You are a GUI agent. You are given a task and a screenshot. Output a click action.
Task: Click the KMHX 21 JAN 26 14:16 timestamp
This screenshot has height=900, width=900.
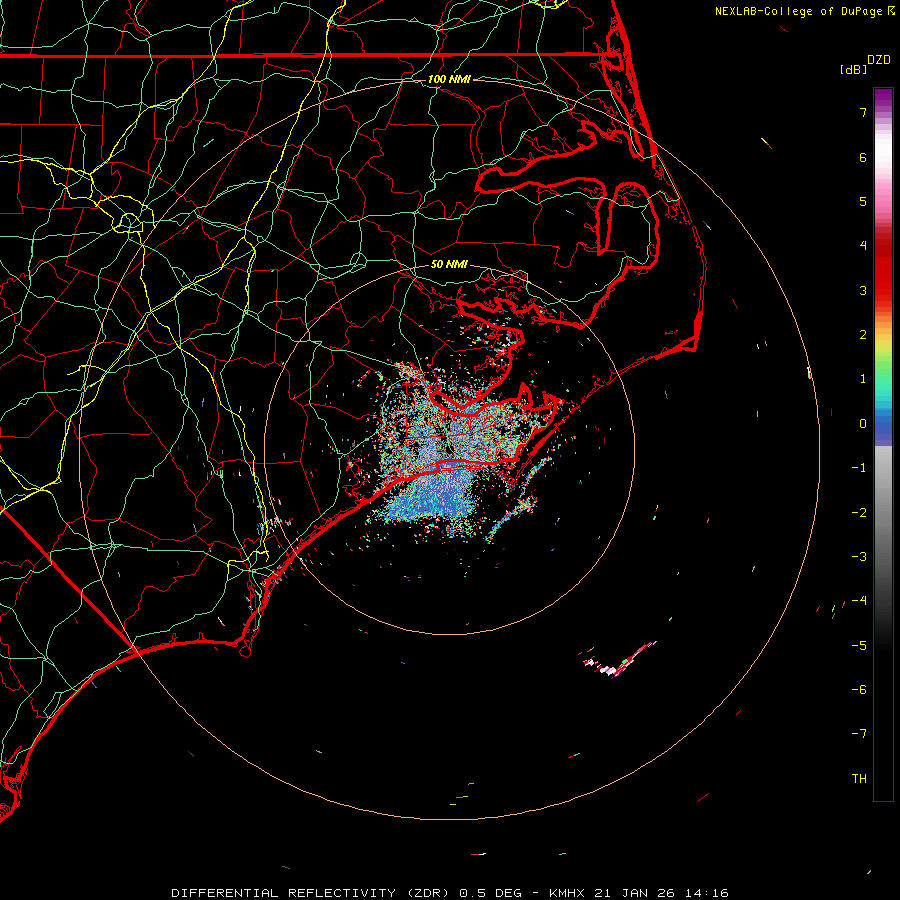639,893
